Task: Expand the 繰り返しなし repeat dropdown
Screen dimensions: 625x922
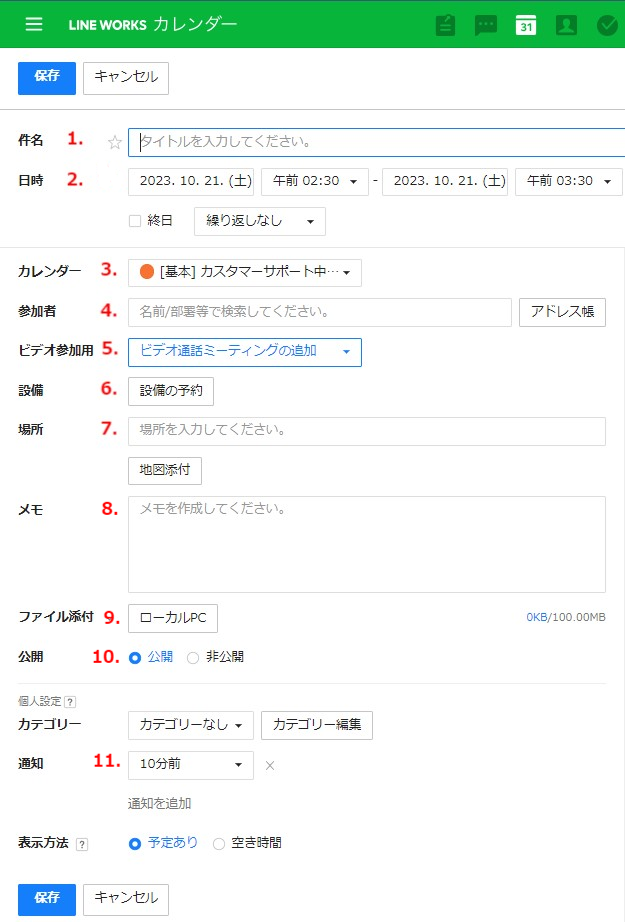Action: (259, 221)
